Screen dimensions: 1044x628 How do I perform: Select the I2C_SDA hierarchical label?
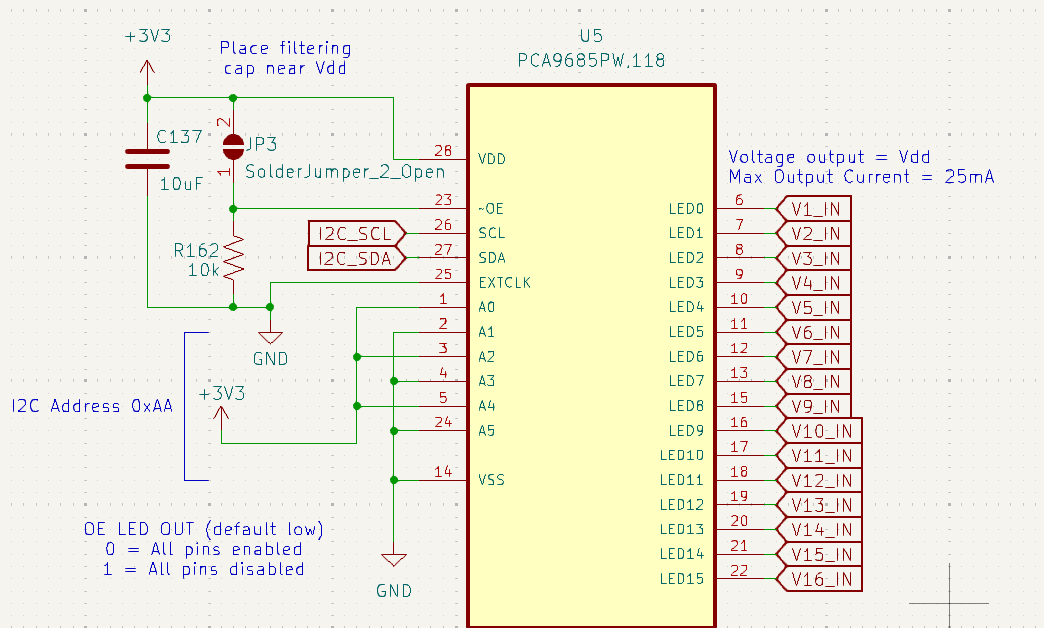(x=350, y=258)
